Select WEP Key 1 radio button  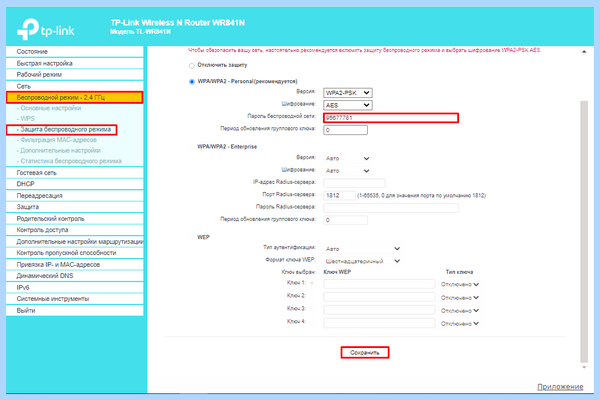pyautogui.click(x=312, y=283)
